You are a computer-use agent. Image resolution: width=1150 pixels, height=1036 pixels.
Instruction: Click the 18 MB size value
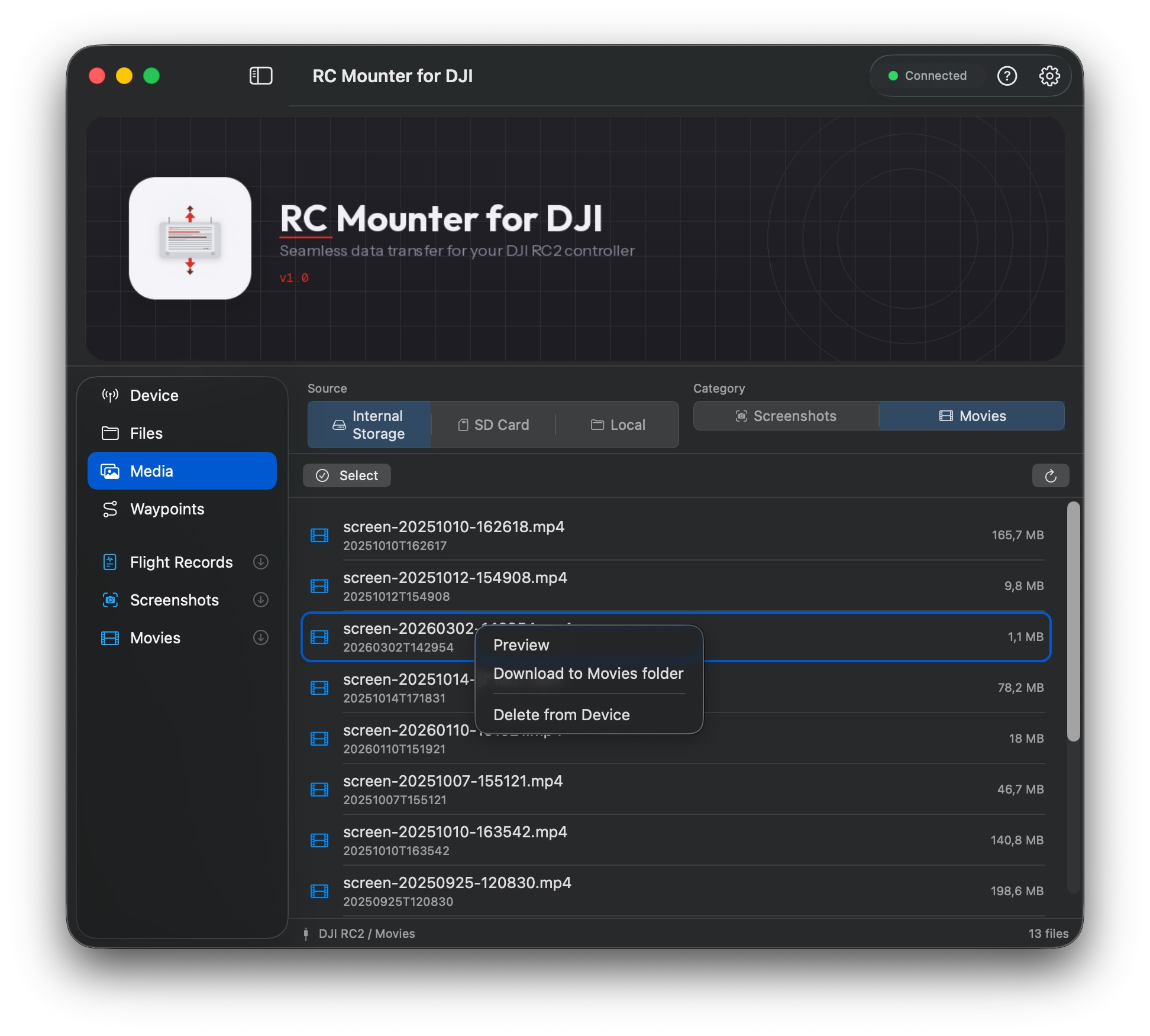click(x=1026, y=739)
